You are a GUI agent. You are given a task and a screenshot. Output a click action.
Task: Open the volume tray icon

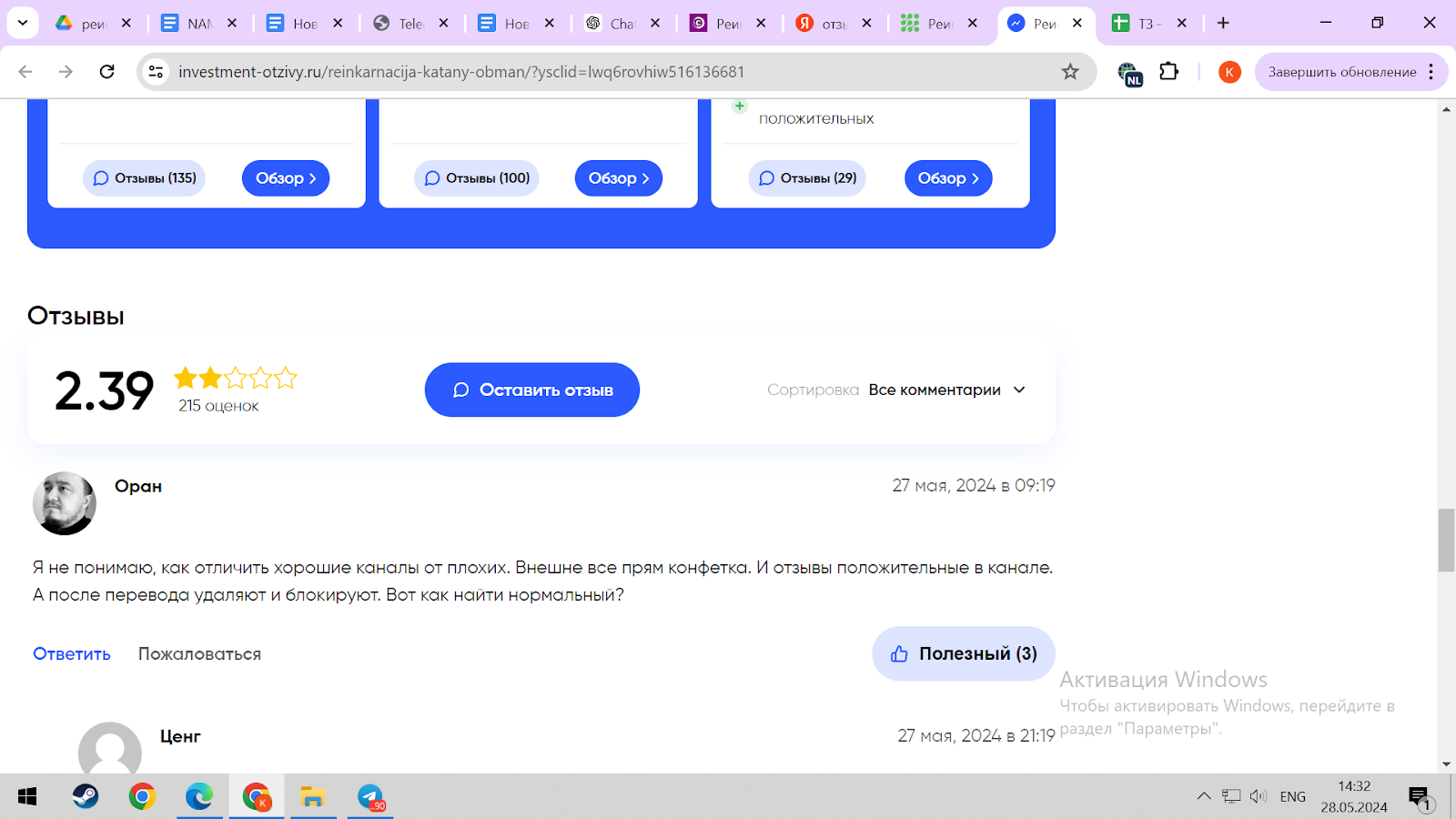1259,796
